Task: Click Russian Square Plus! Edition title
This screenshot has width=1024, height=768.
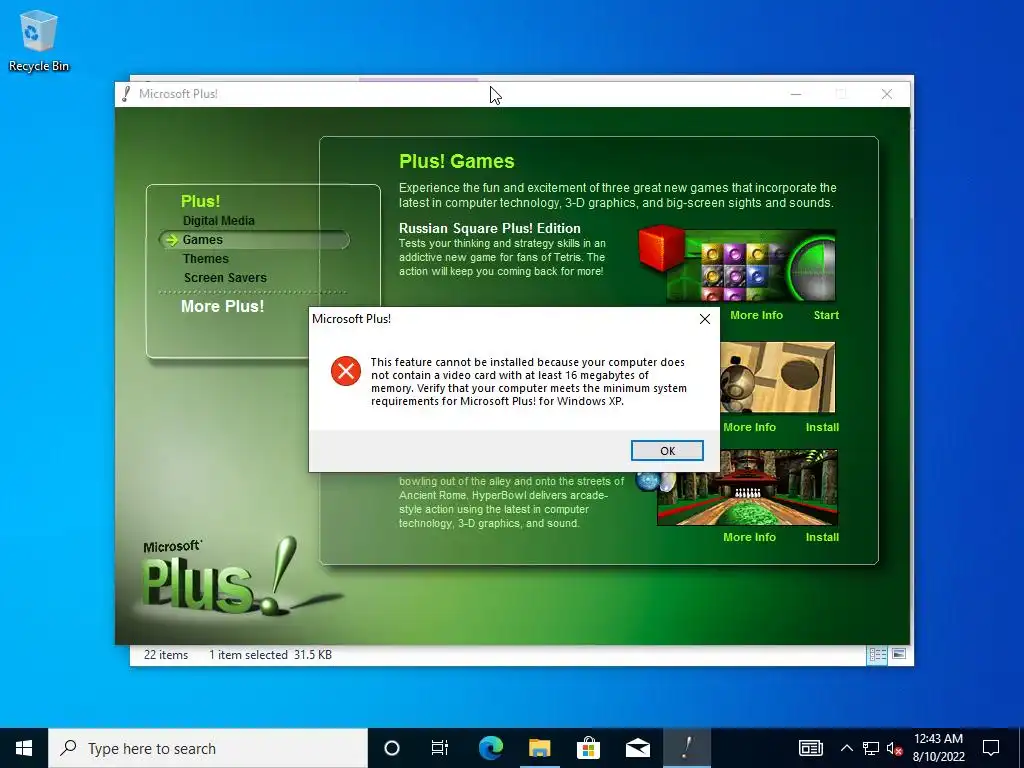Action: tap(490, 229)
